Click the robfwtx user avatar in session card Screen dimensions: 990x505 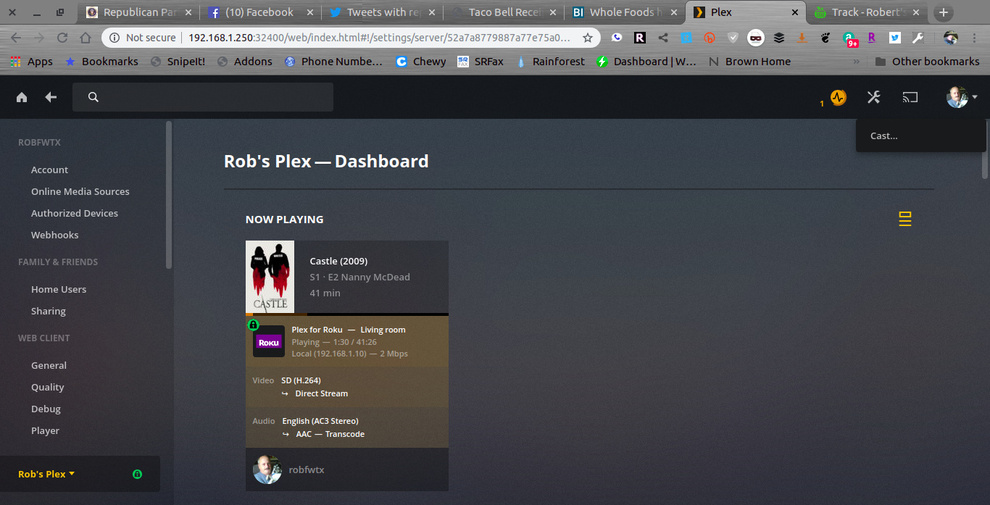pos(267,470)
